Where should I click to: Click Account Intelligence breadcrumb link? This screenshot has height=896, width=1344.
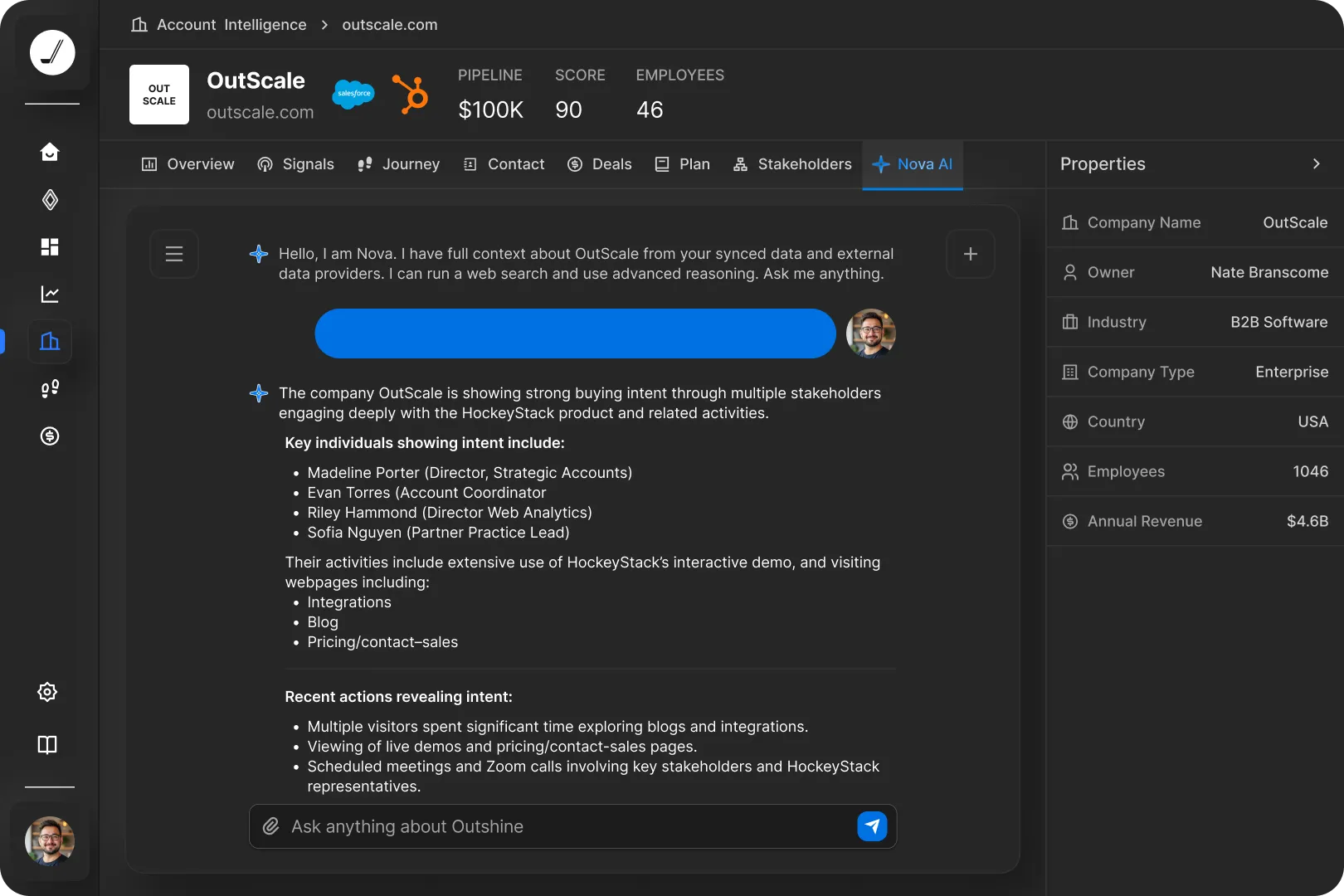[231, 25]
